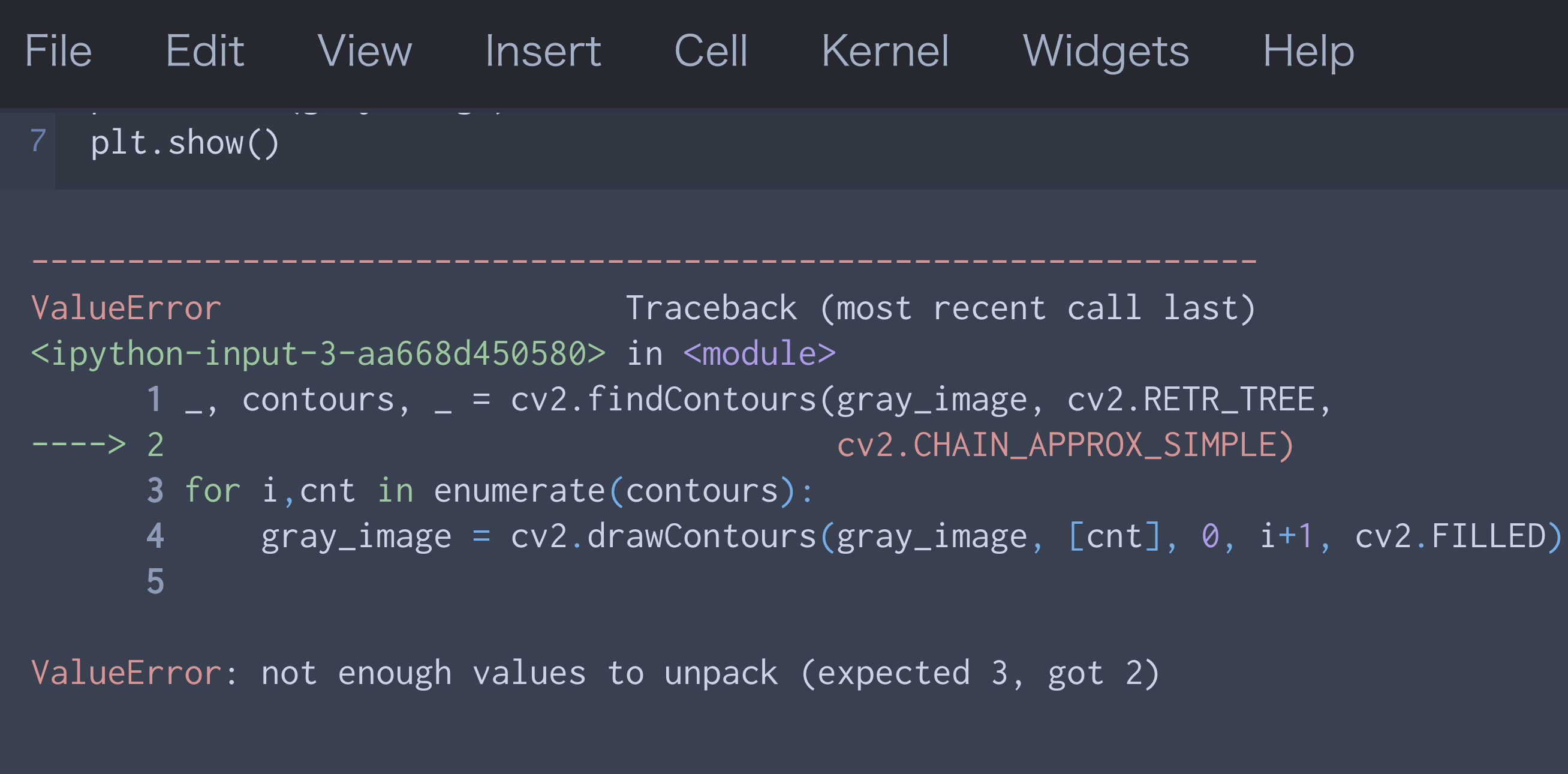Open the File menu

coord(58,51)
